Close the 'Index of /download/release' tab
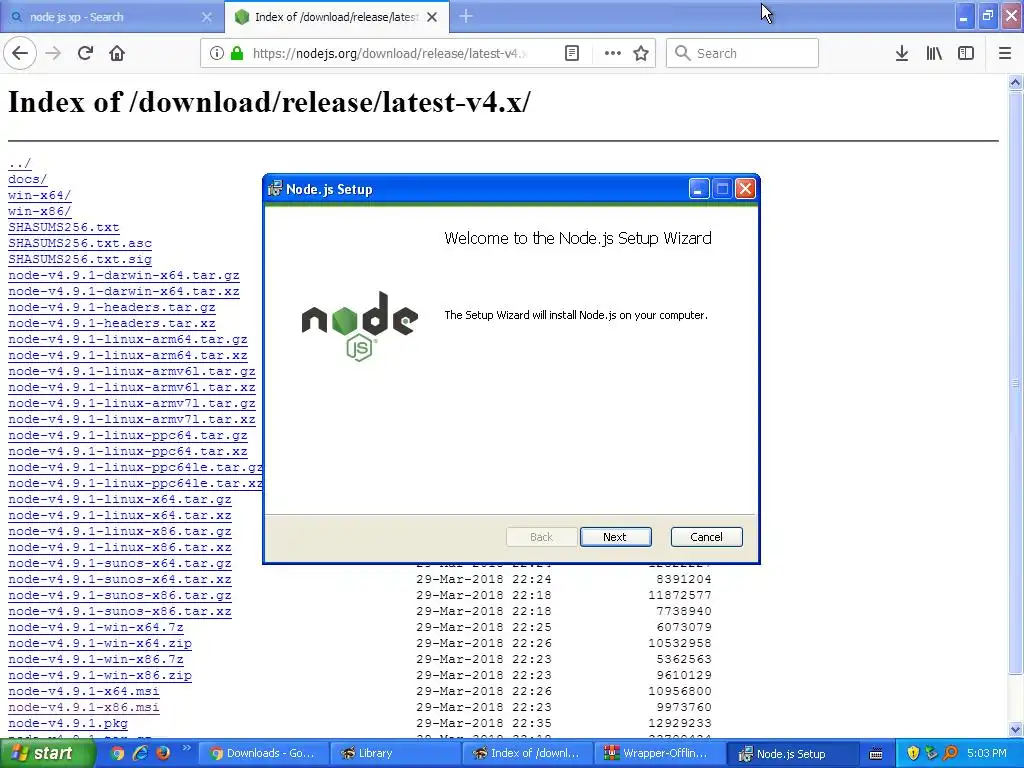 click(432, 17)
